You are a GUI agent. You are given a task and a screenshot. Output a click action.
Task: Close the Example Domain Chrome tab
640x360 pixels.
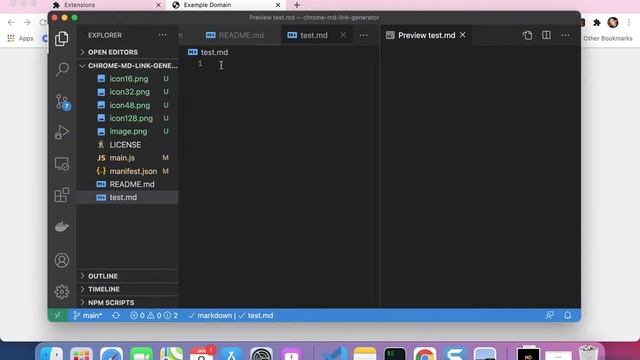pos(278,5)
